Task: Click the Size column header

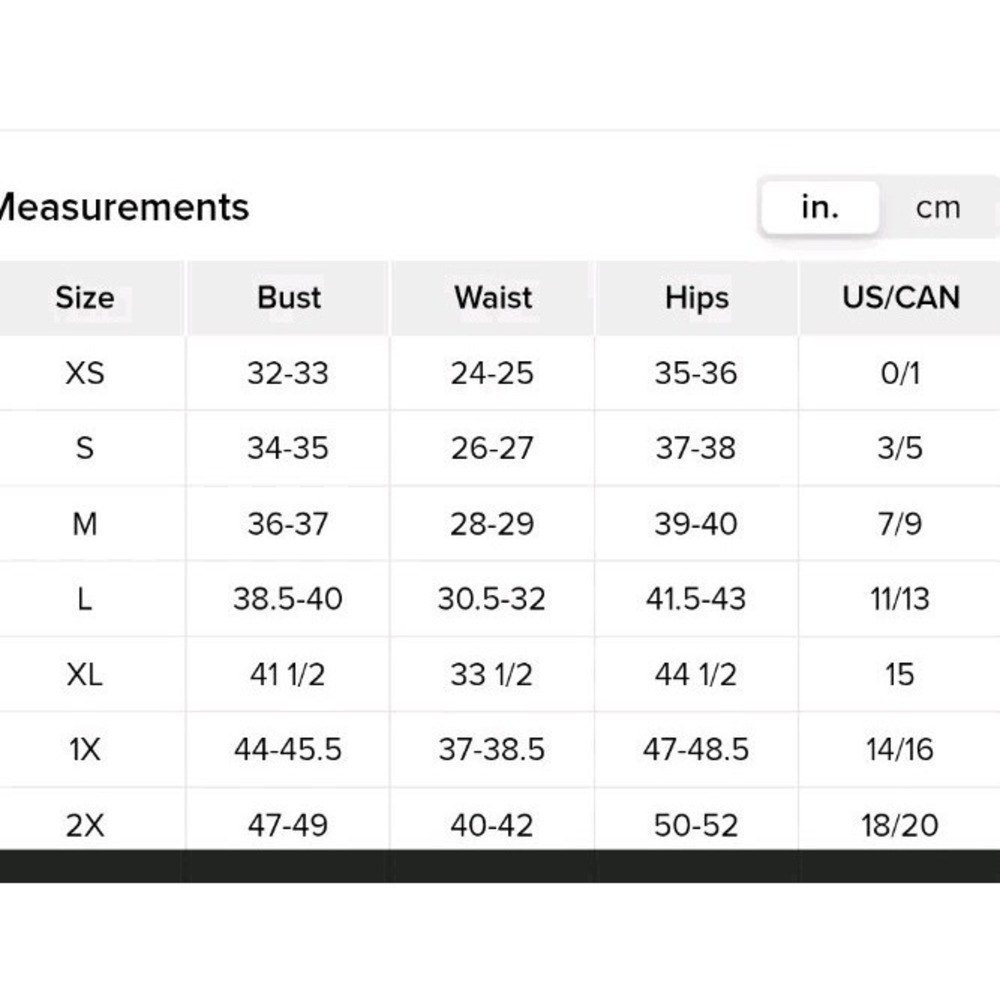Action: pos(85,298)
